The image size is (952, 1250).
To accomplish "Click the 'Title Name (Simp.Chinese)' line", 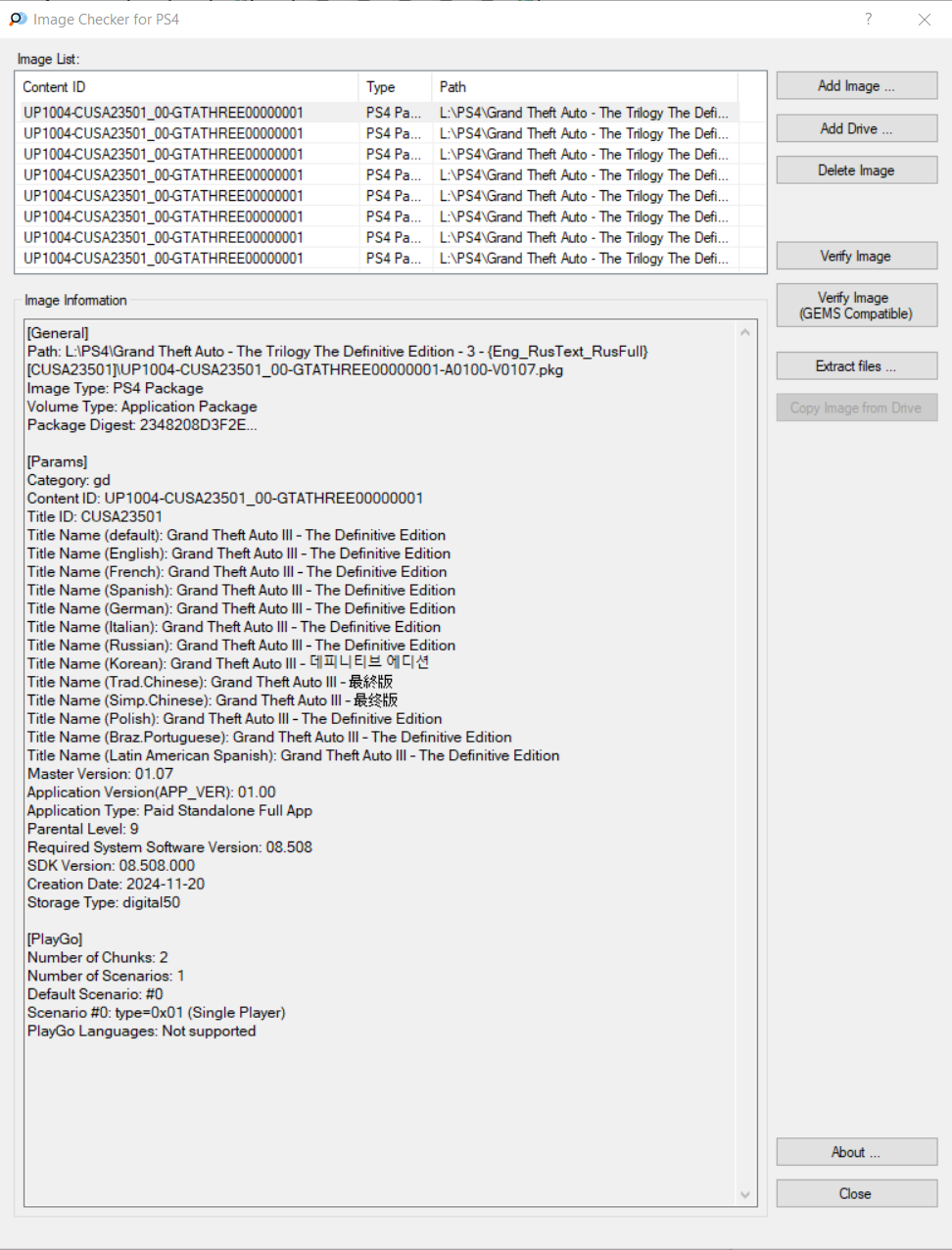I will 213,700.
